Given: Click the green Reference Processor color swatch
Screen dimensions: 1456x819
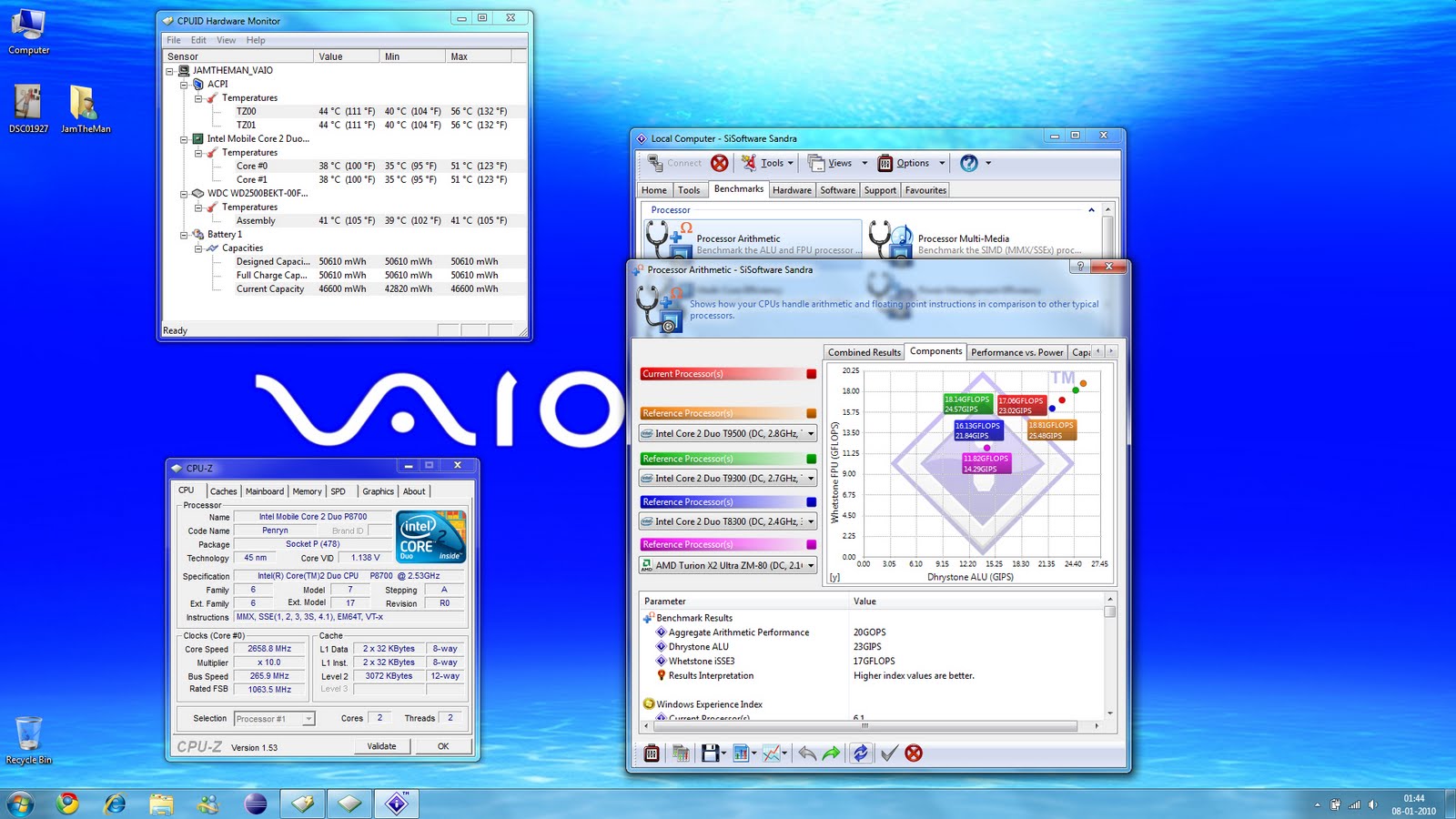Looking at the screenshot, I should coord(812,459).
